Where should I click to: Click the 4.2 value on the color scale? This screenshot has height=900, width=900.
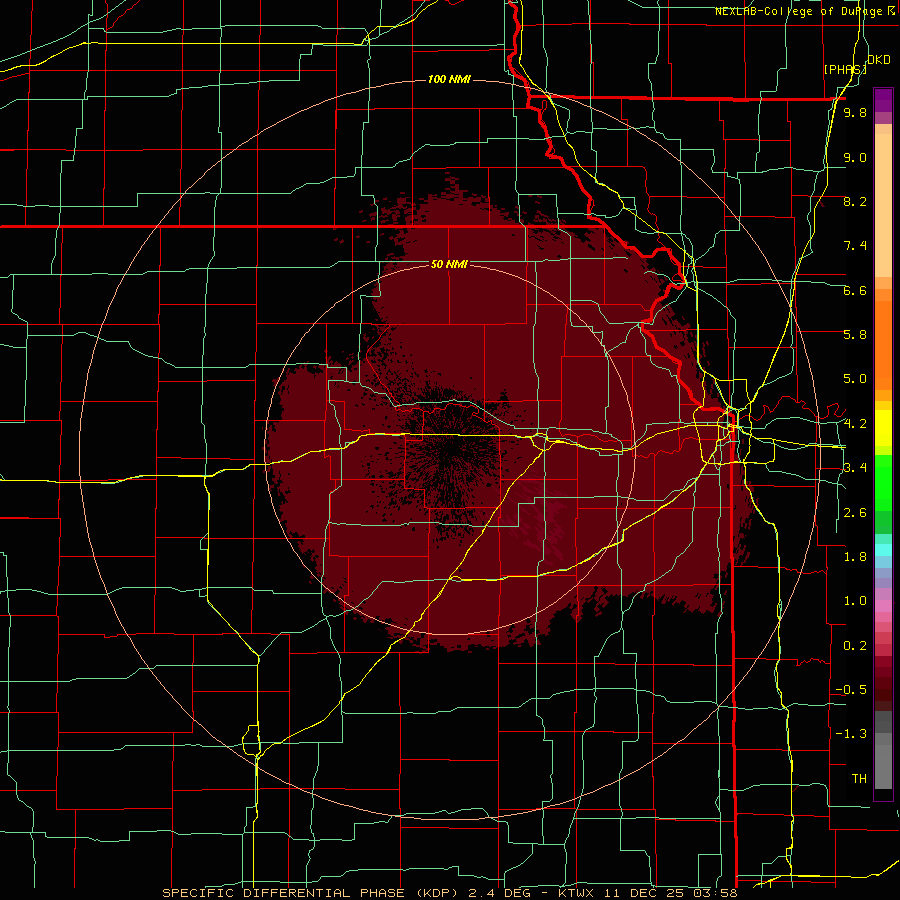coord(855,424)
